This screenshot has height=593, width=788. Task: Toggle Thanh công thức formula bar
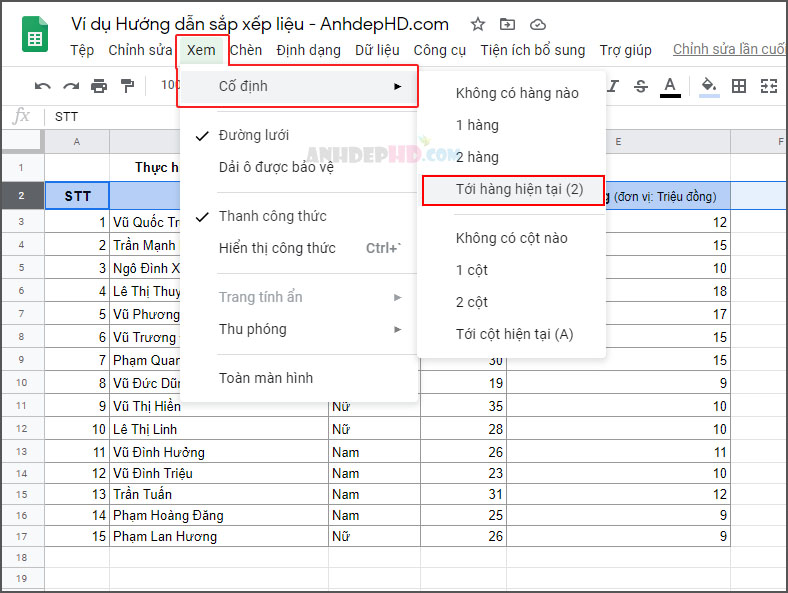[x=299, y=216]
